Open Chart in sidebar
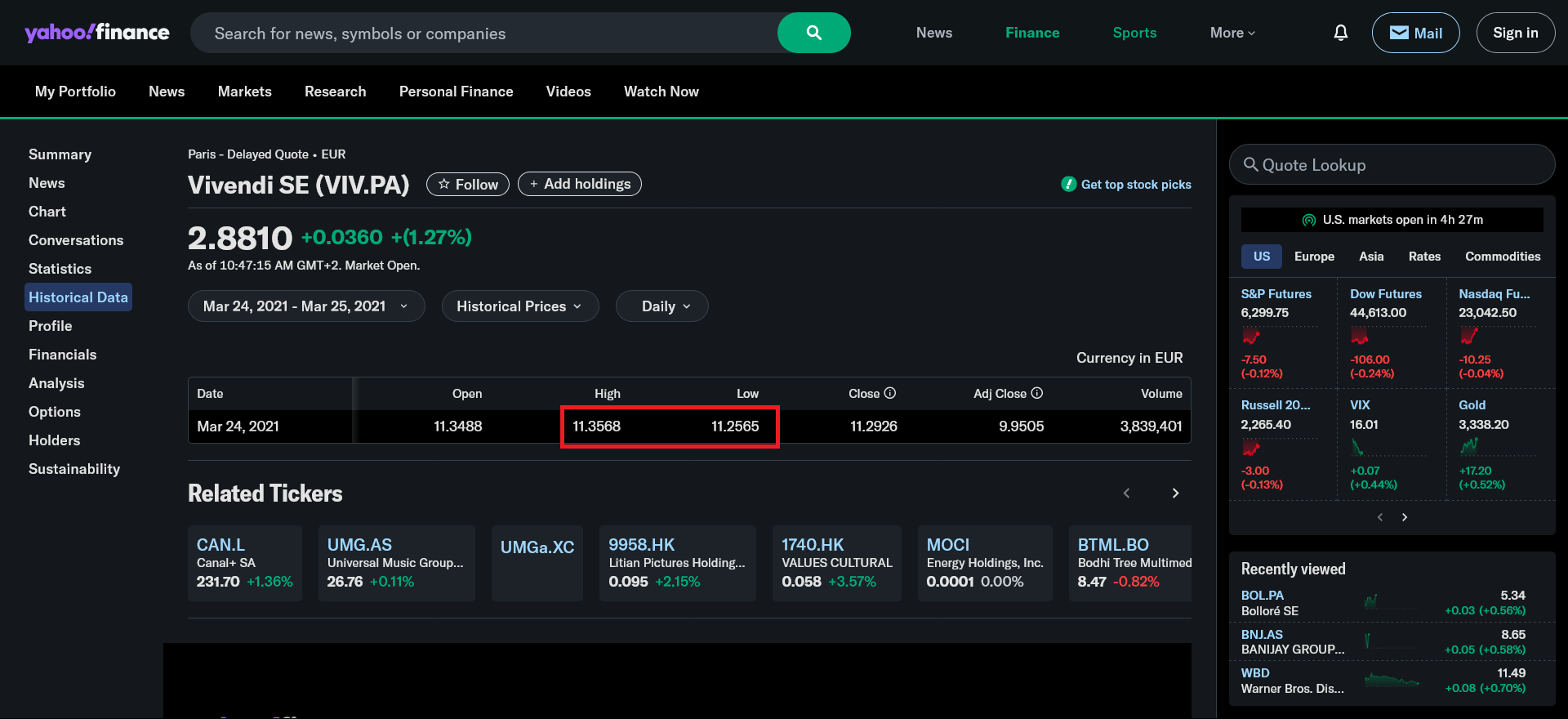 click(x=47, y=212)
